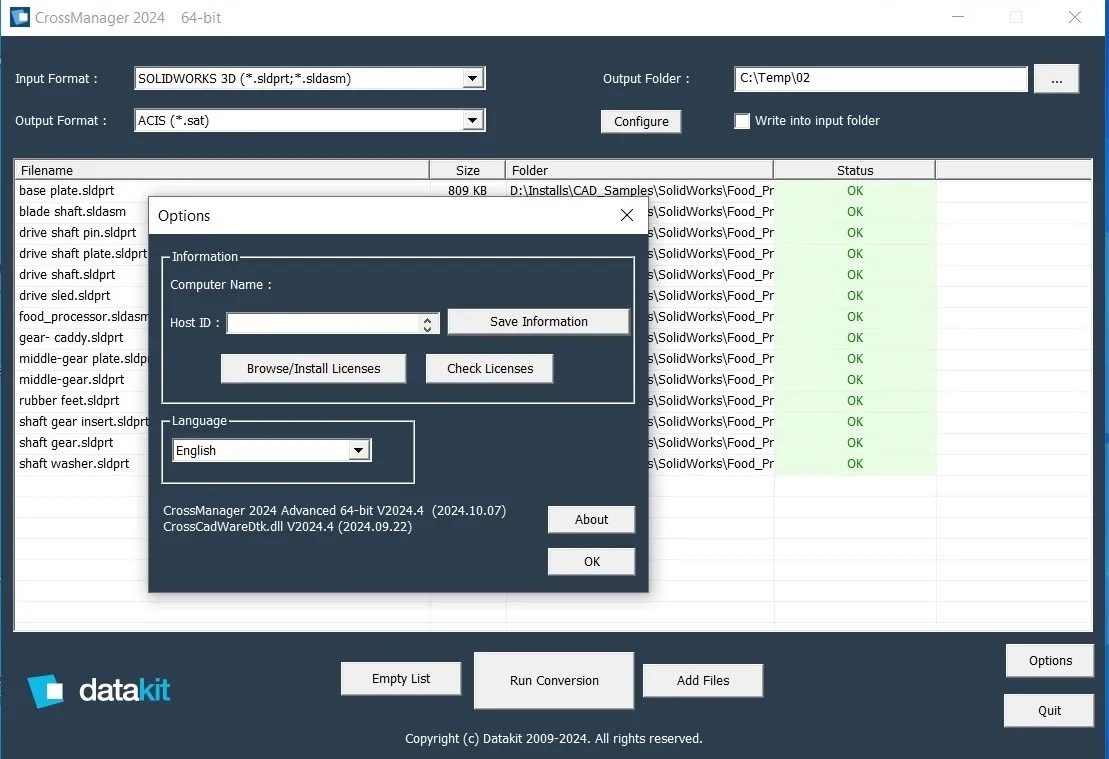Click the CrossManager app icon in title bar
The image size is (1109, 759).
(20, 17)
